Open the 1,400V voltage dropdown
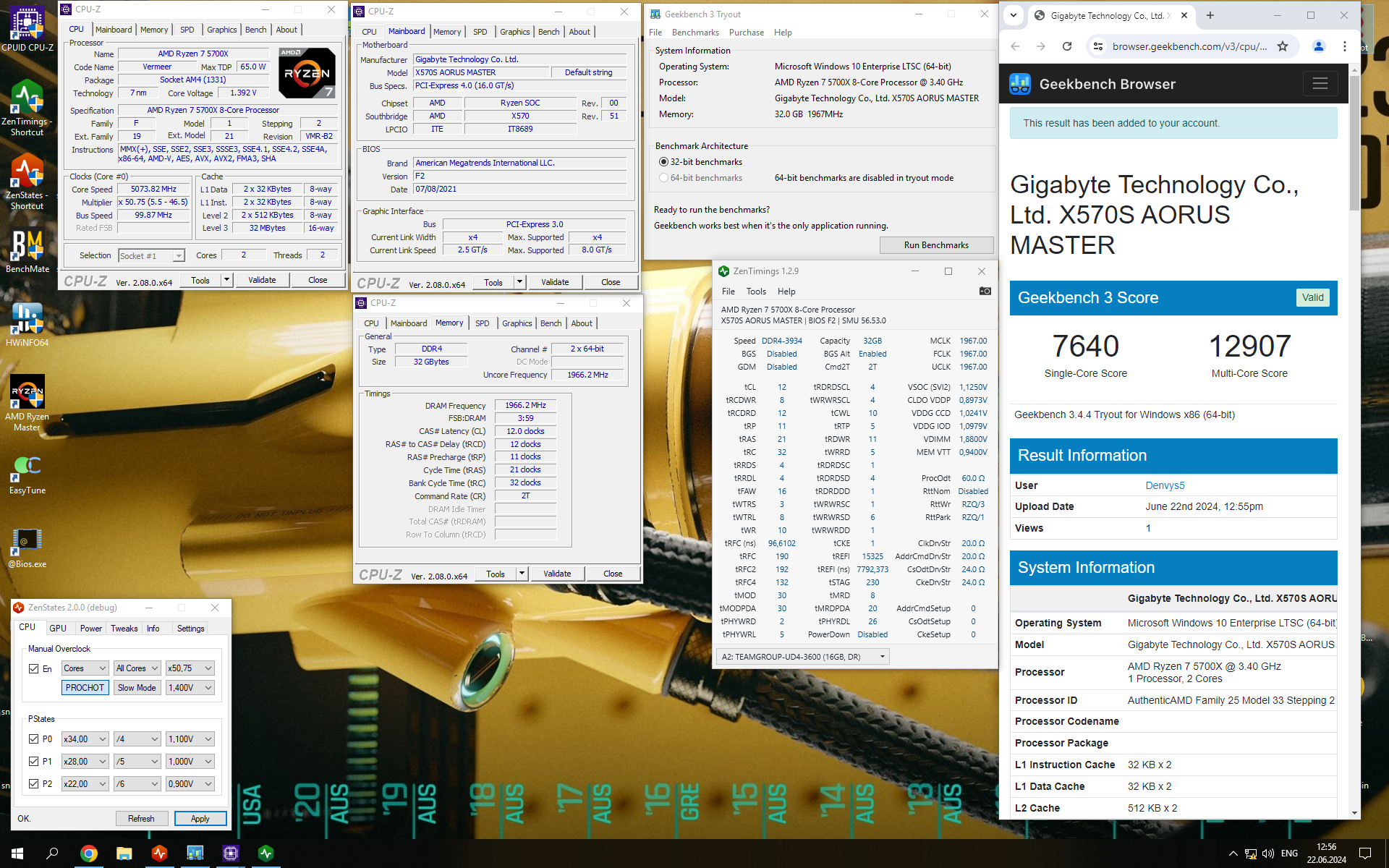 tap(190, 688)
